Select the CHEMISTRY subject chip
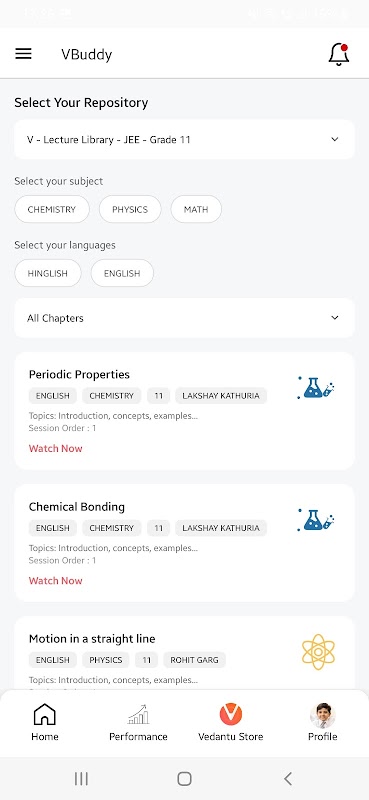 pos(52,209)
